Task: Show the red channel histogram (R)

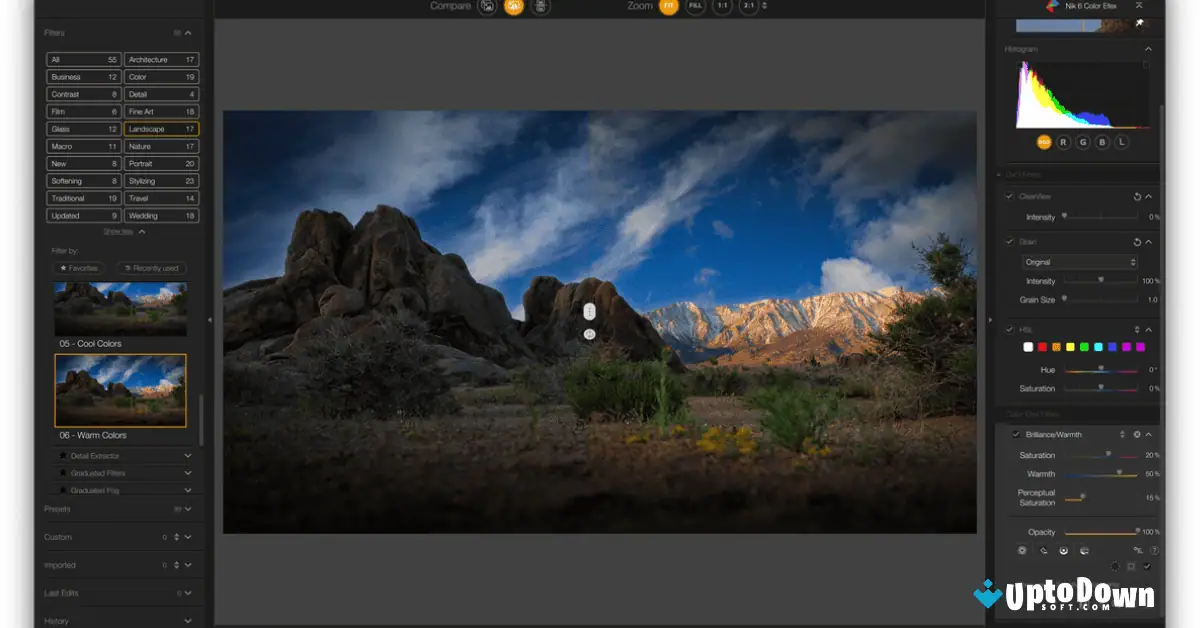Action: point(1063,142)
